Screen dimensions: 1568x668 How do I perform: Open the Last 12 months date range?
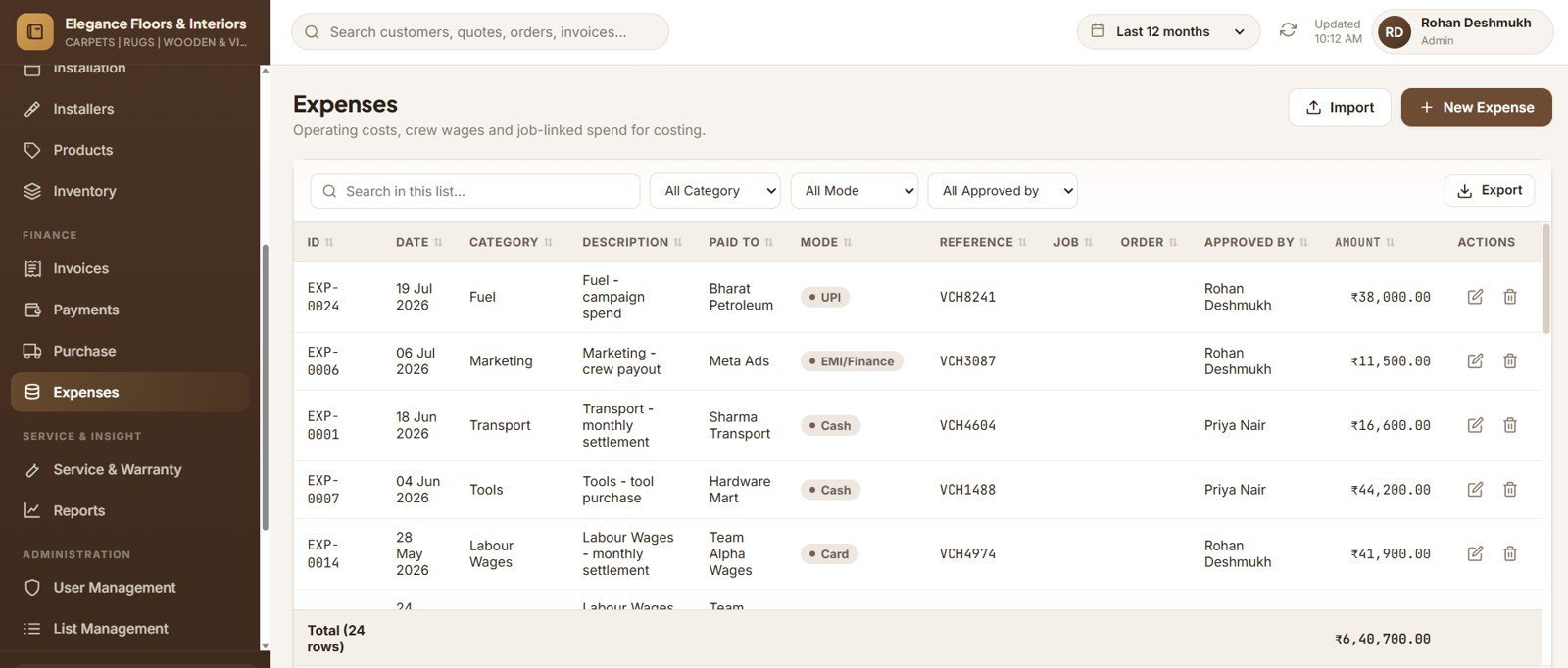(1168, 31)
